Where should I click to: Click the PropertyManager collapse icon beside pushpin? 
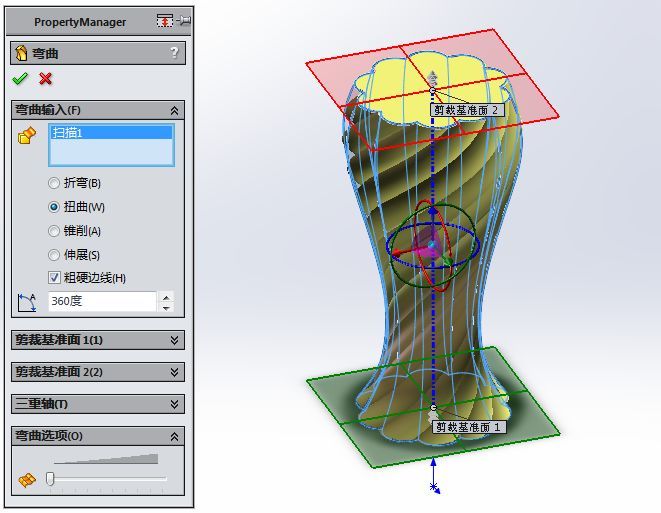tap(164, 20)
